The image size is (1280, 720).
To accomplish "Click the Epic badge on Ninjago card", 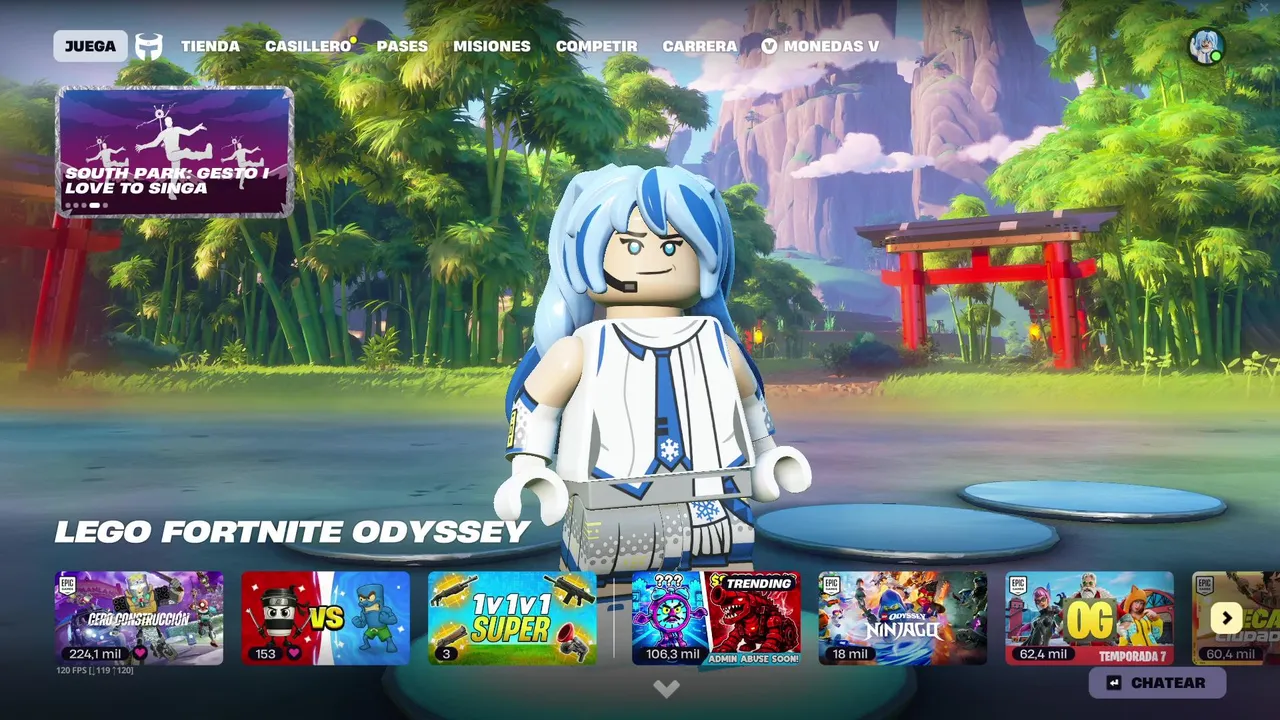I will click(x=831, y=585).
